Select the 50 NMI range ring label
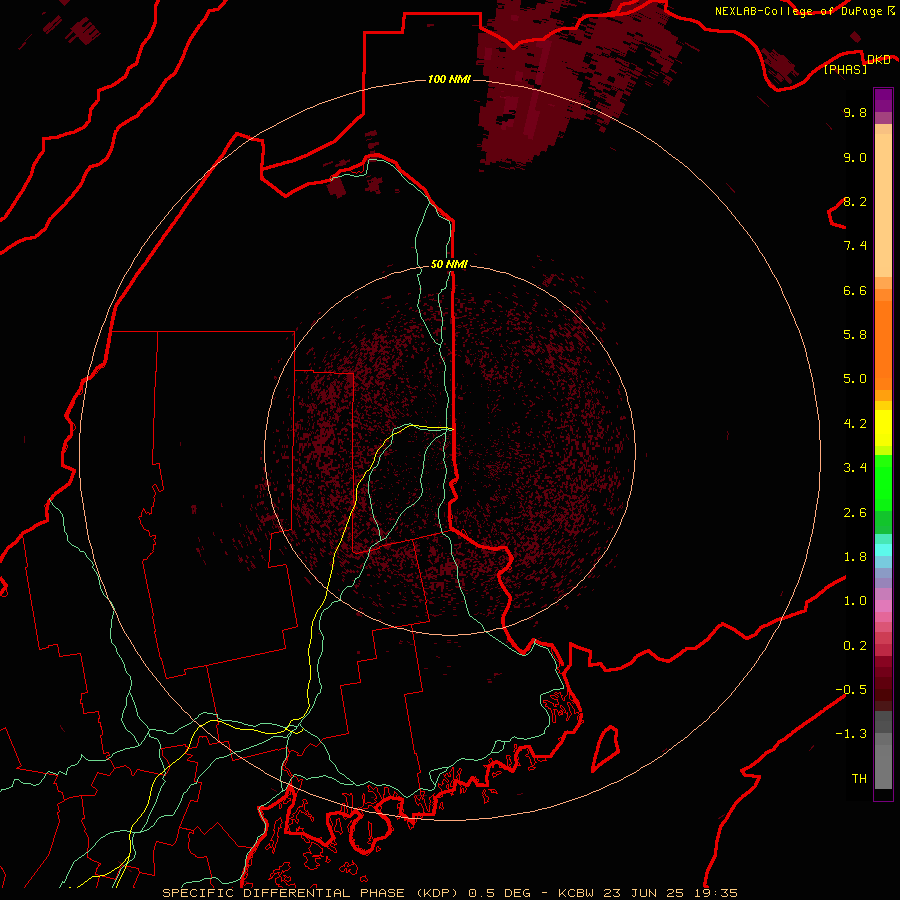900x900 pixels. (449, 264)
